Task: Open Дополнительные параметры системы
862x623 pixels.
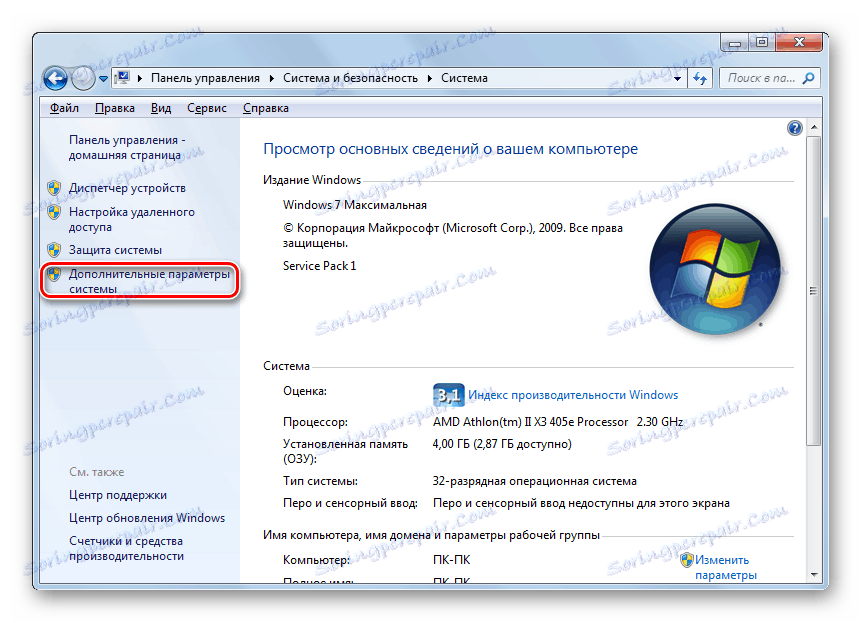Action: tap(149, 281)
